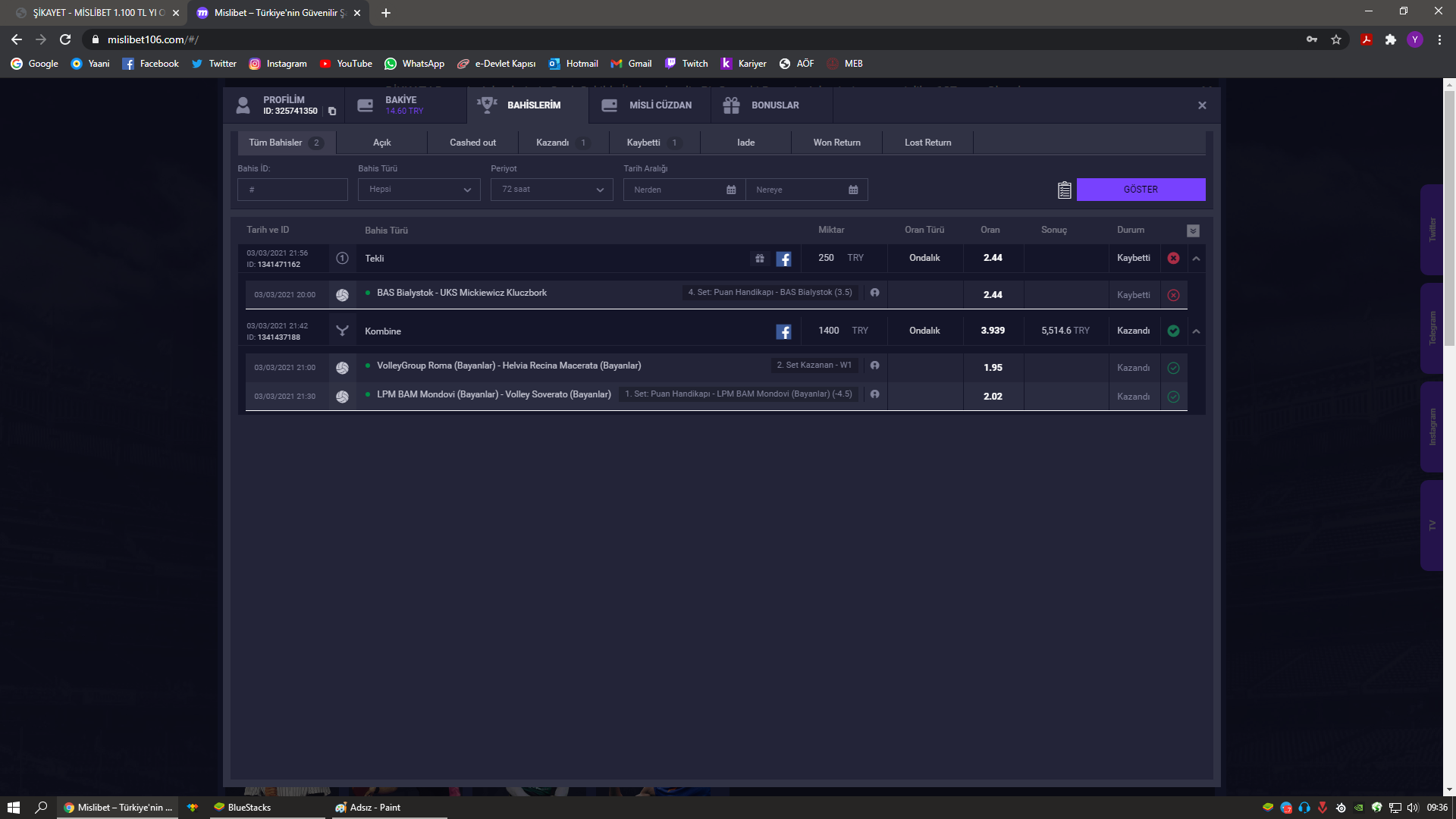
Task: Click the BAS Bialystok - UKS Mickiewicz Kluczbork match
Action: [462, 293]
